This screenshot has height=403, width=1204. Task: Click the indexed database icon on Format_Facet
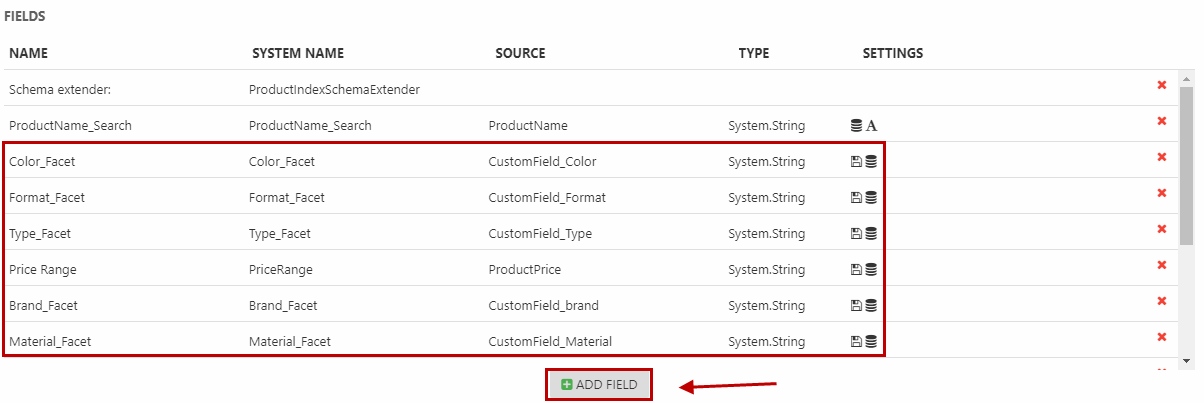tap(871, 198)
